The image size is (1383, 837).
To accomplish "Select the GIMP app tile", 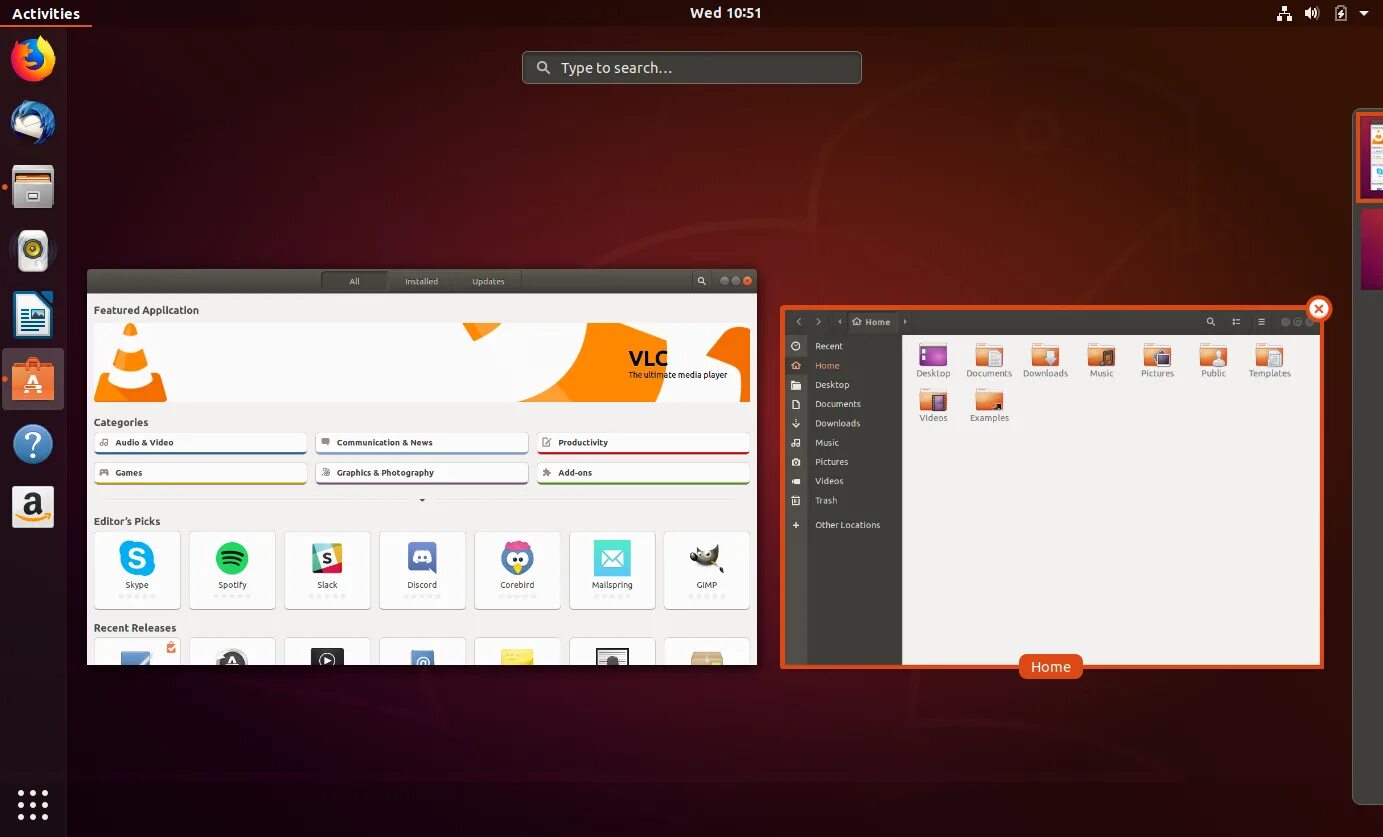I will (x=707, y=570).
